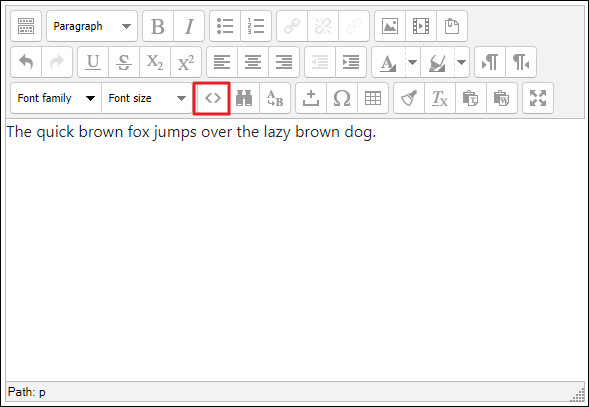Open the Paragraph format dropdown

[92, 26]
